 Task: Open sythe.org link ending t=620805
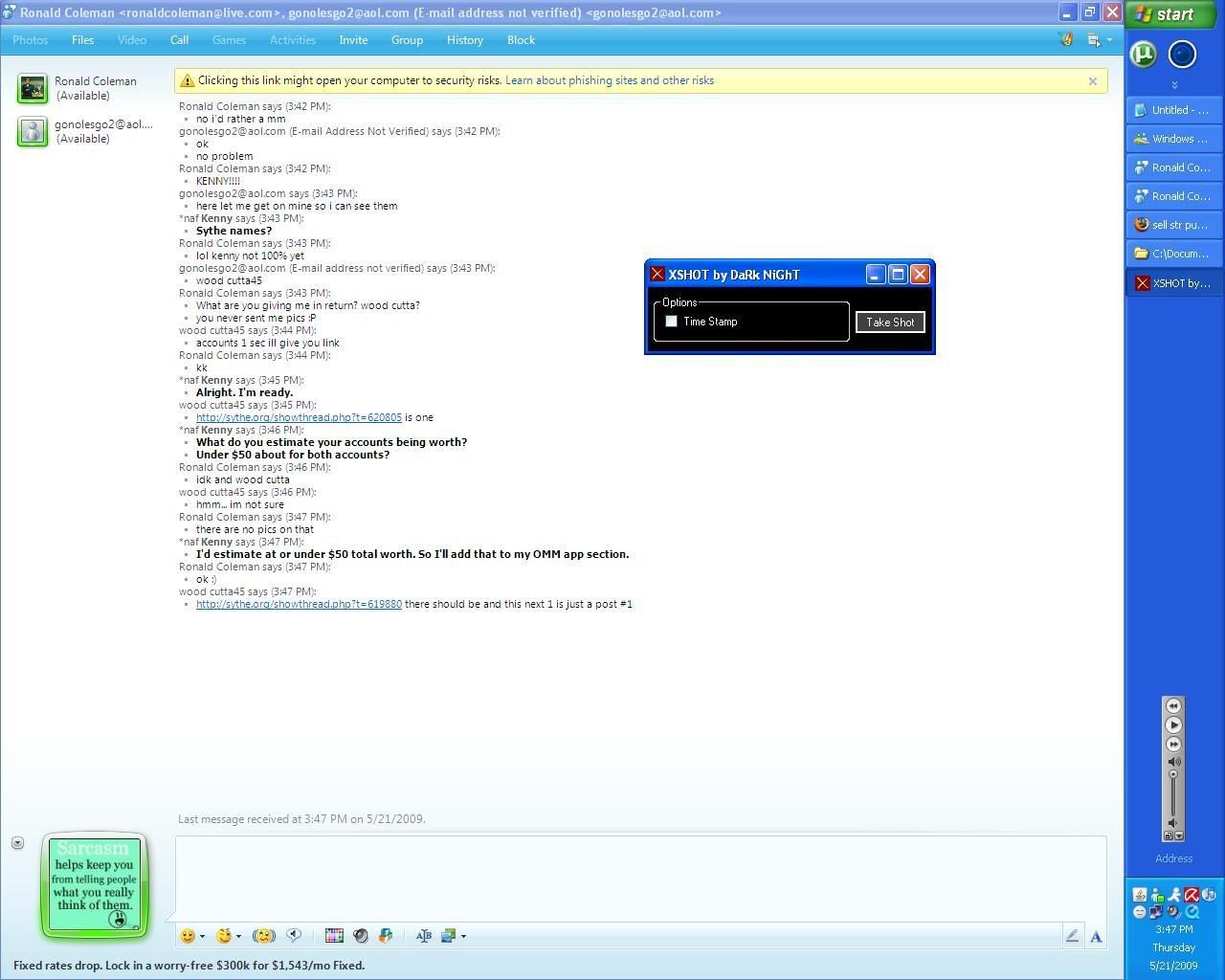tap(299, 417)
